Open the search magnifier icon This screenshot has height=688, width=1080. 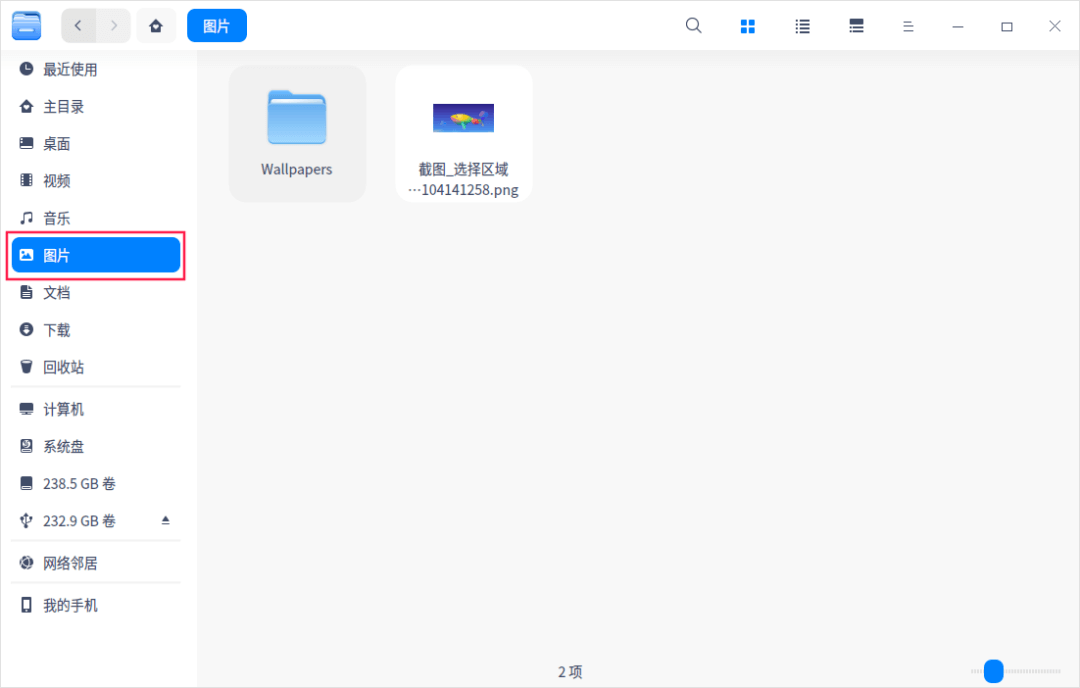click(694, 26)
